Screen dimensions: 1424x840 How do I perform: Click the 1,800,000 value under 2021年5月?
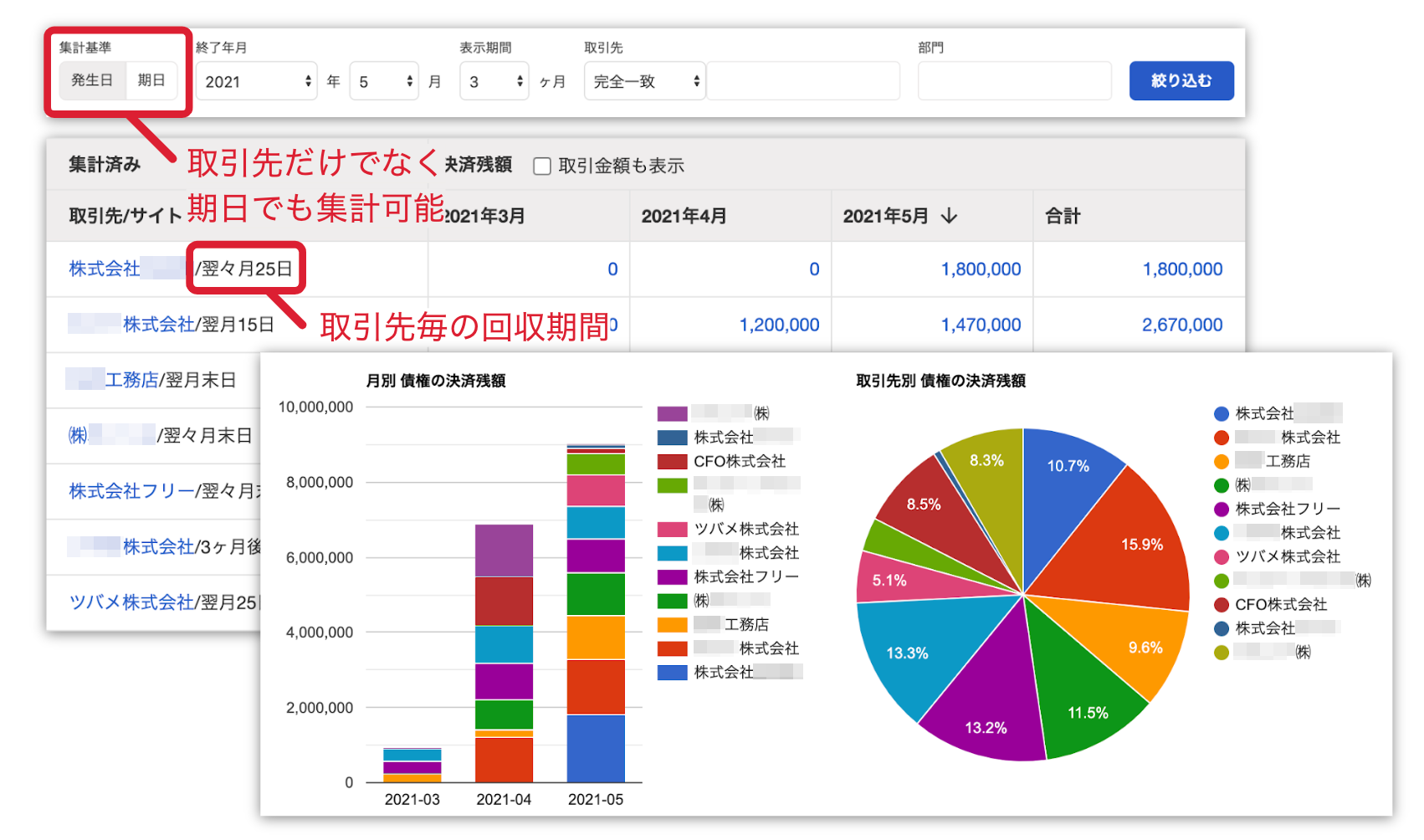(x=981, y=269)
